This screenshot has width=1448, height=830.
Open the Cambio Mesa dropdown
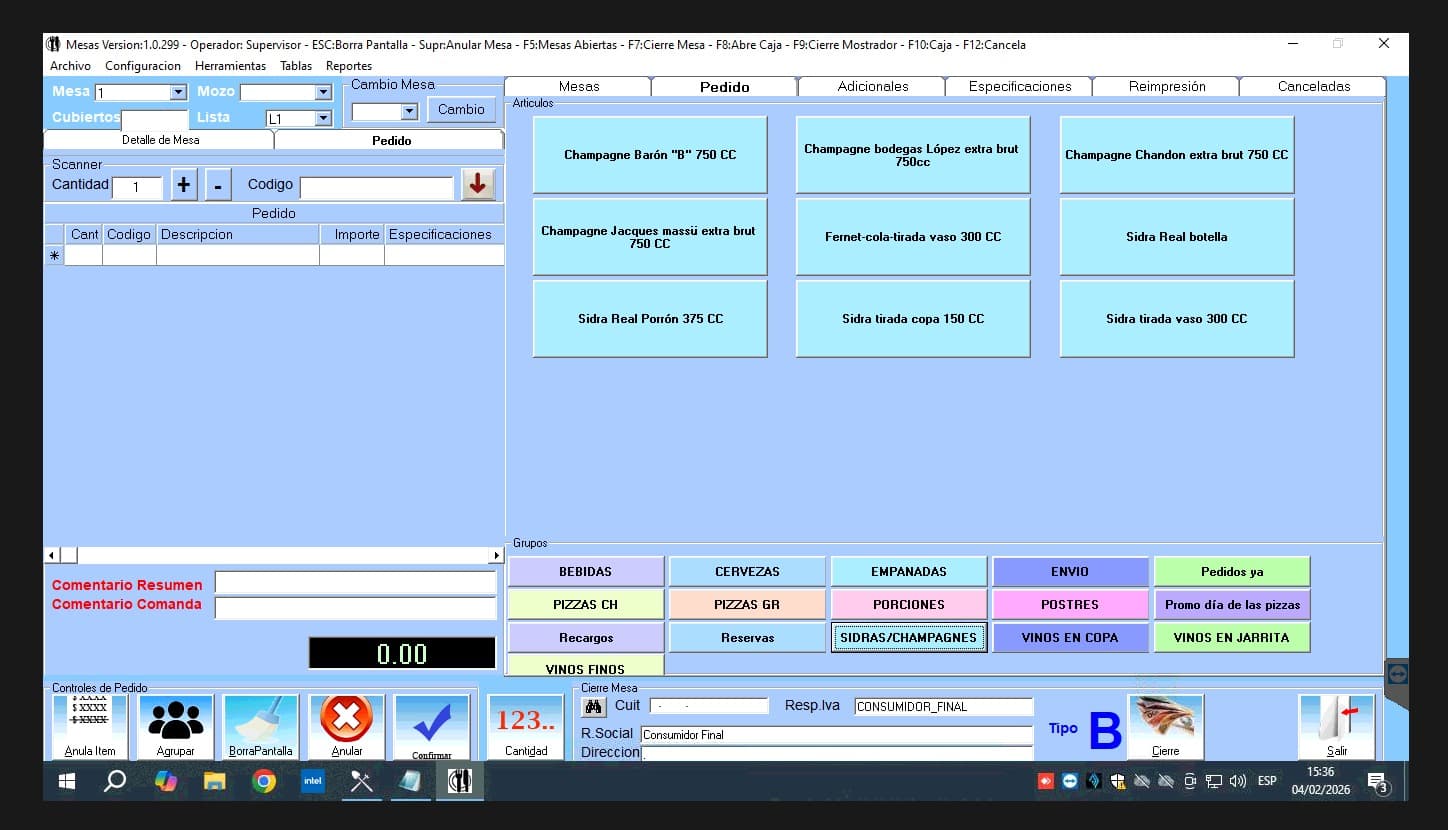(x=409, y=111)
